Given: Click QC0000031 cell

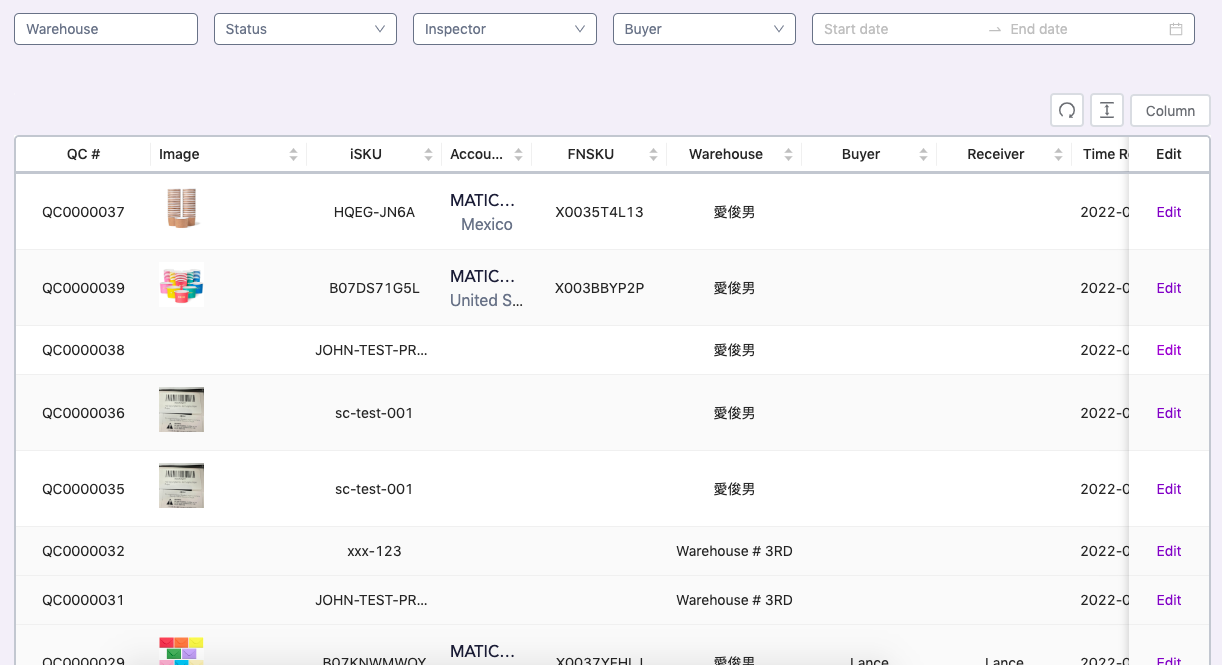Looking at the screenshot, I should point(83,600).
